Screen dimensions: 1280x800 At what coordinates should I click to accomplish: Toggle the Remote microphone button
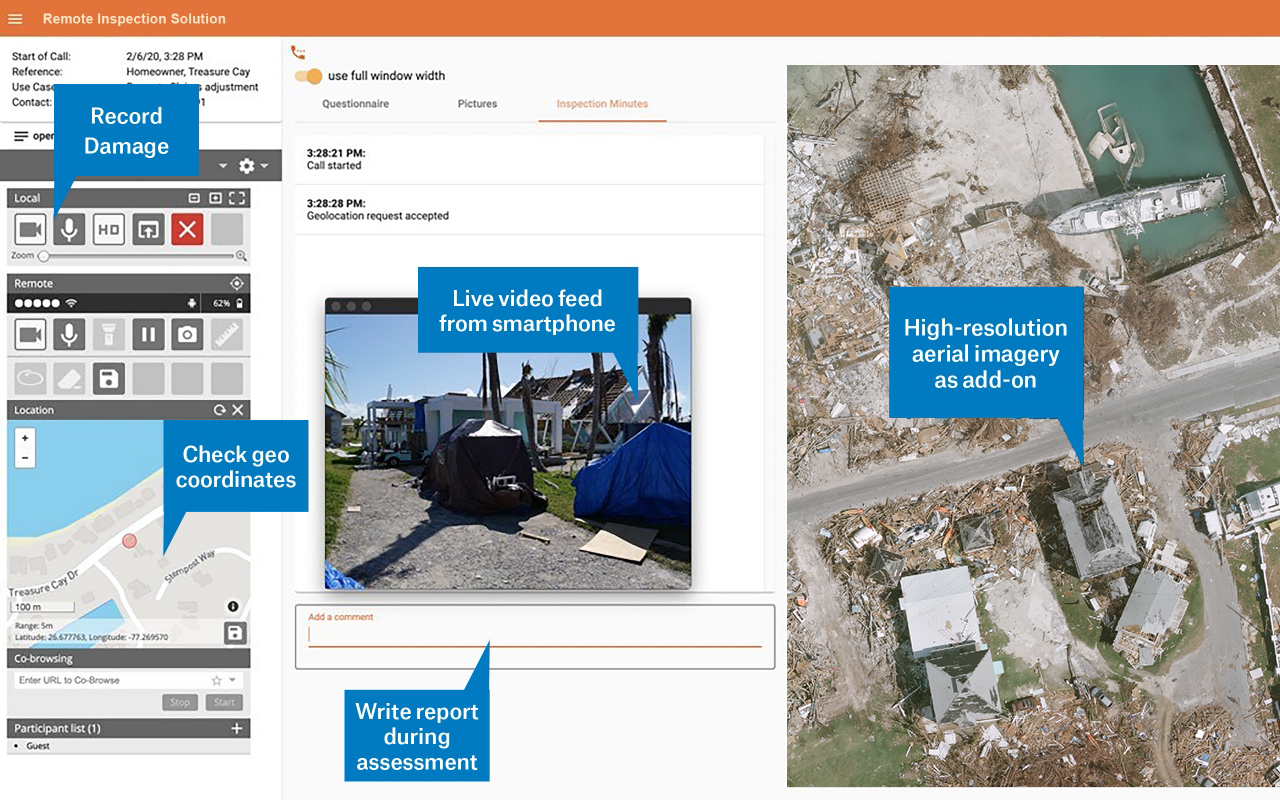coord(69,334)
